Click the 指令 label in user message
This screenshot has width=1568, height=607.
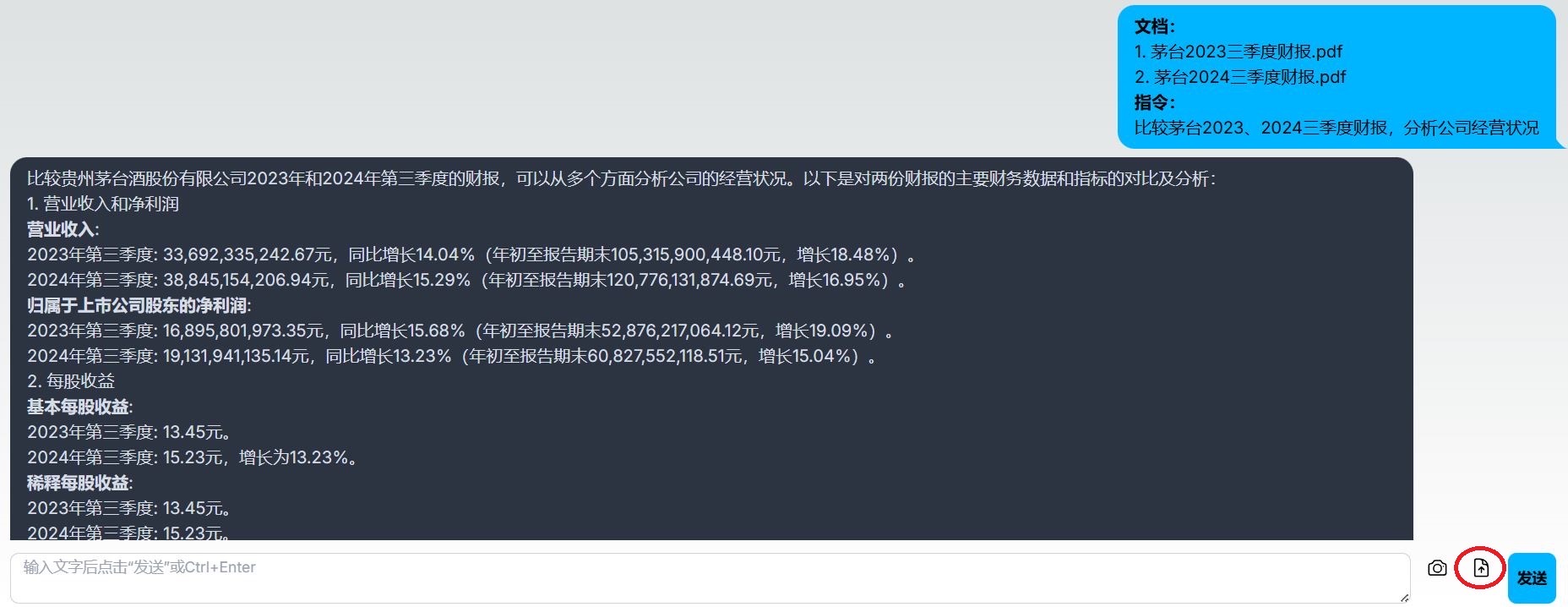pyautogui.click(x=1154, y=102)
